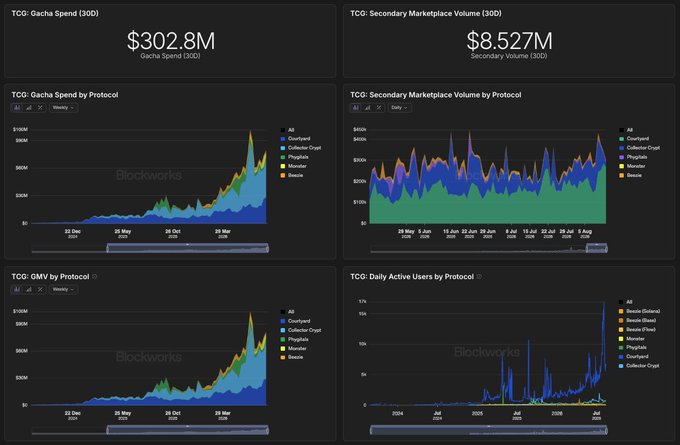
Task: Click TCG: Secondary Marketplace Volume (30D) panel title
Action: [x=426, y=13]
